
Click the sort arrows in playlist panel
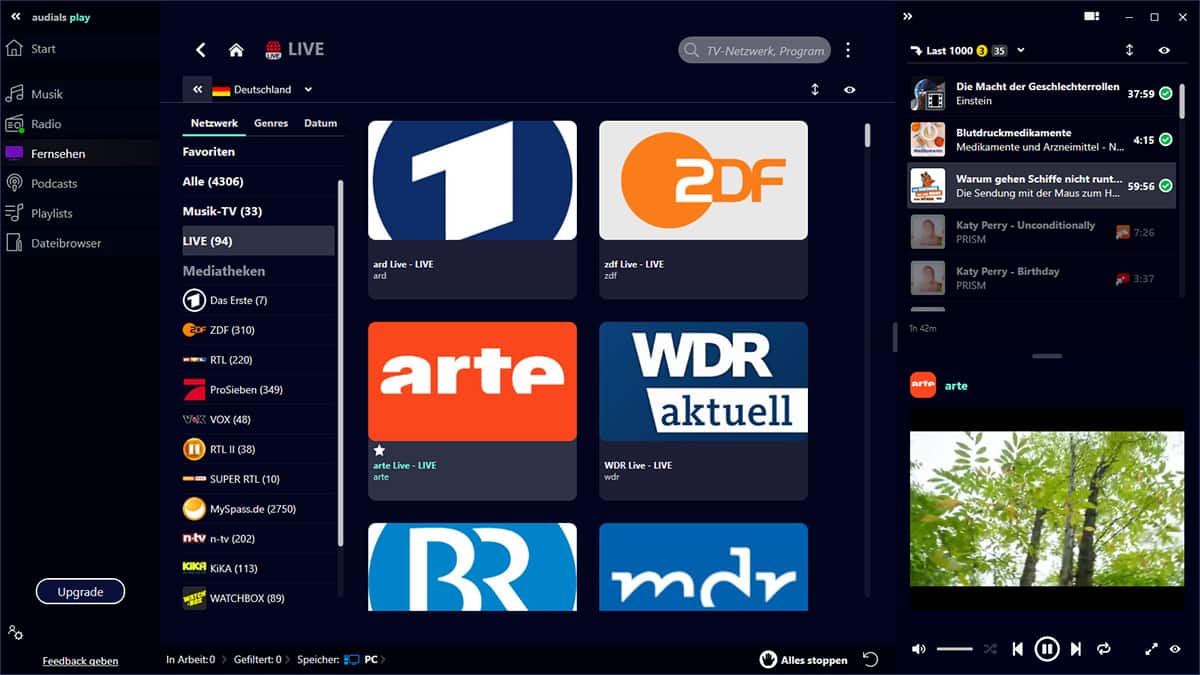[1129, 50]
